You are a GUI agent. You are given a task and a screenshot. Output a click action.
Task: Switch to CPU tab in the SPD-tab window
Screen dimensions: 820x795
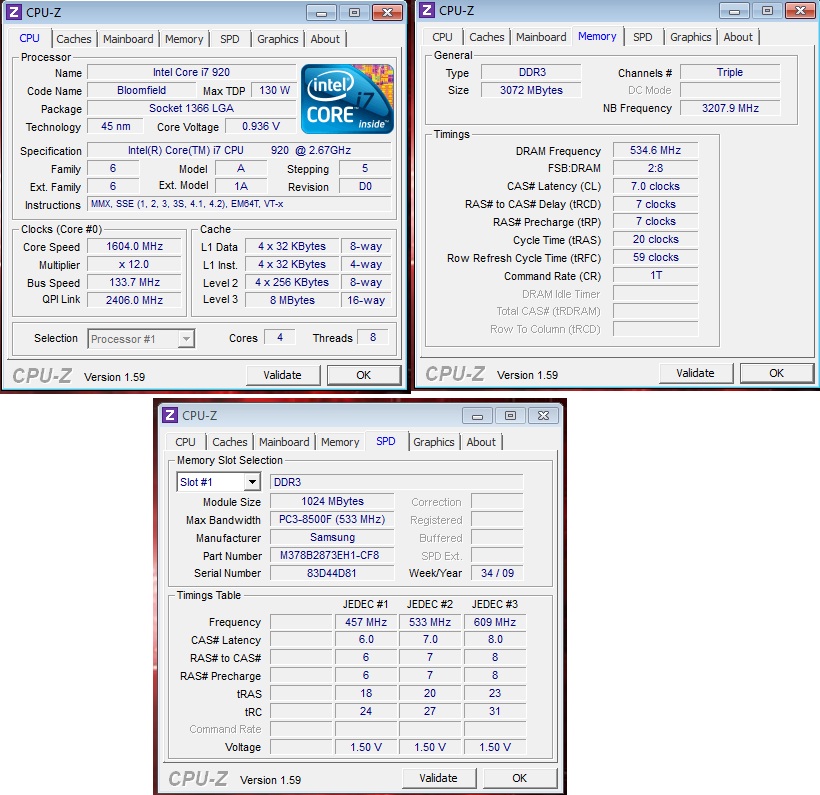tap(185, 442)
